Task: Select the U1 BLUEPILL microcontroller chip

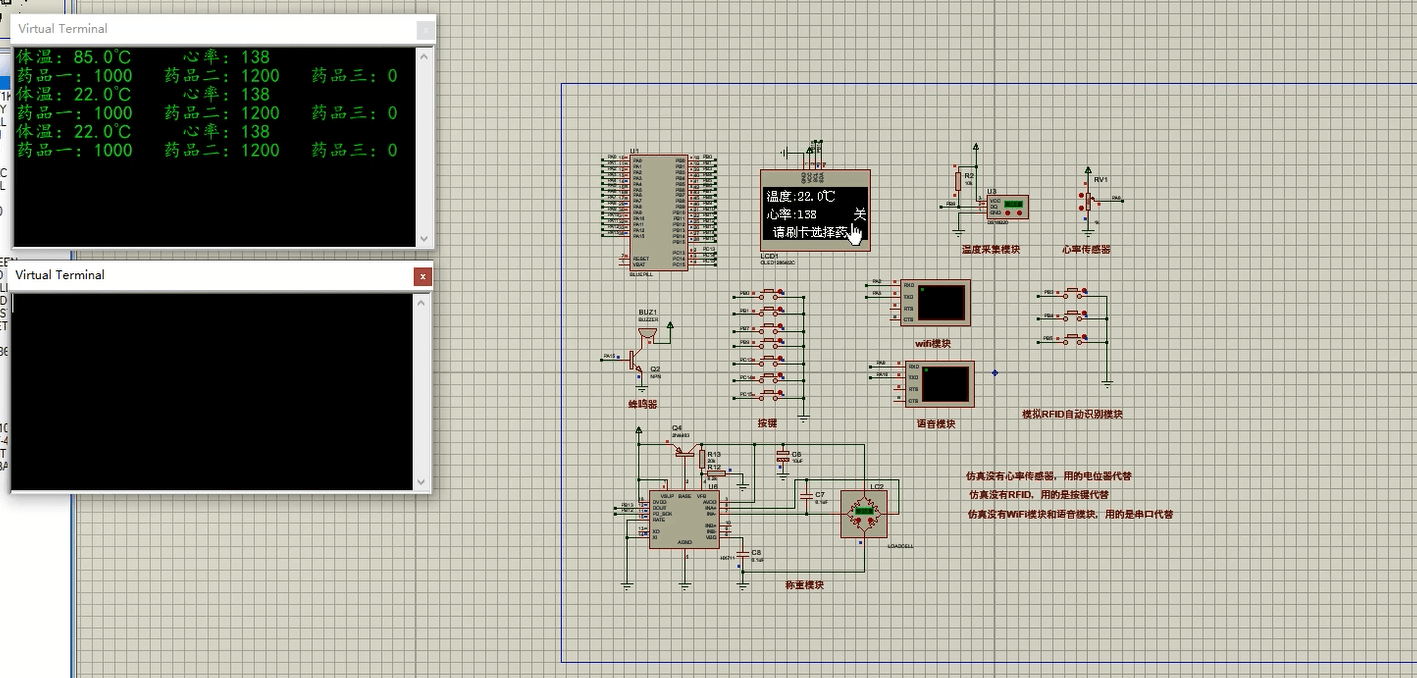Action: [658, 214]
